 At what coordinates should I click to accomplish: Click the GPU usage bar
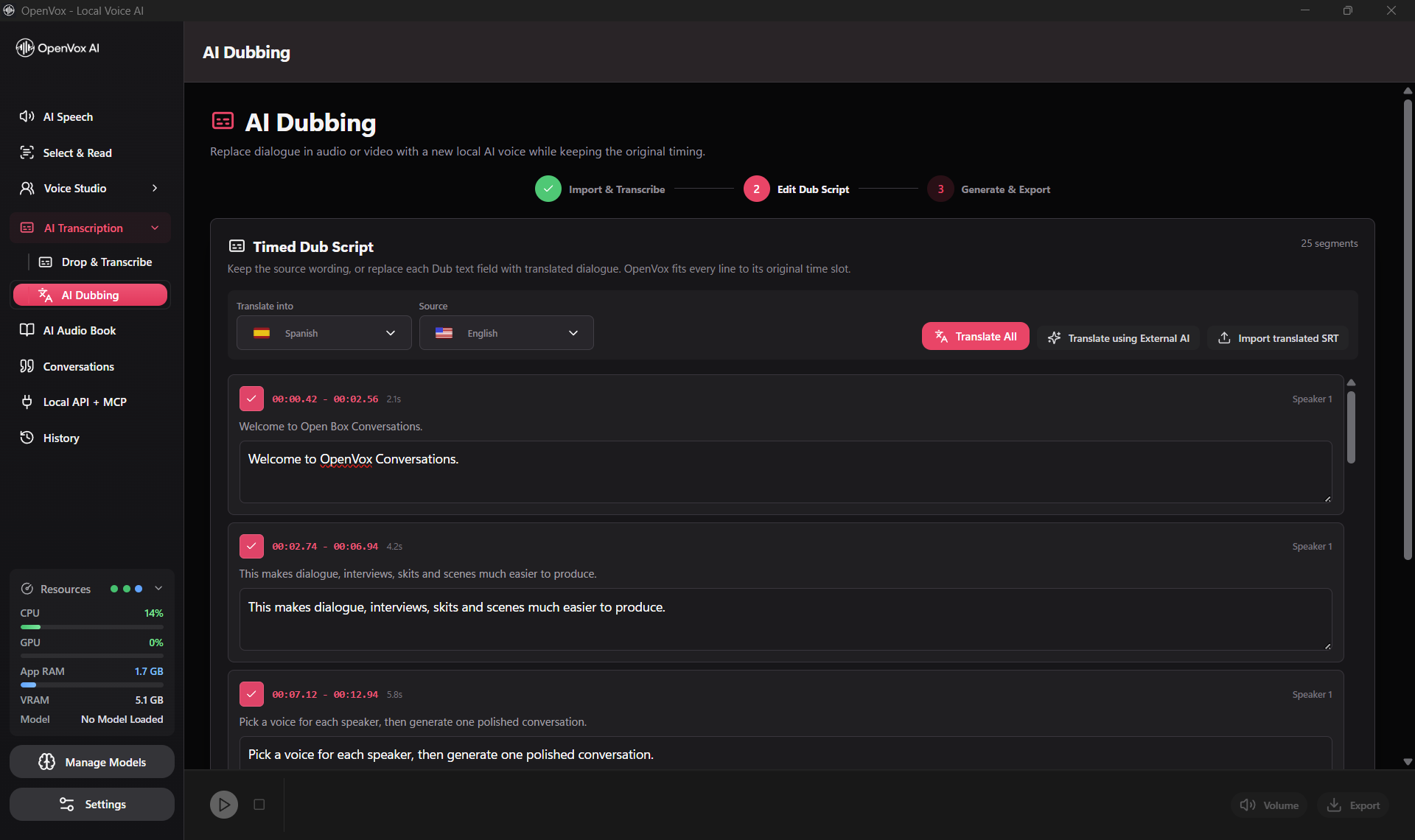point(92,656)
